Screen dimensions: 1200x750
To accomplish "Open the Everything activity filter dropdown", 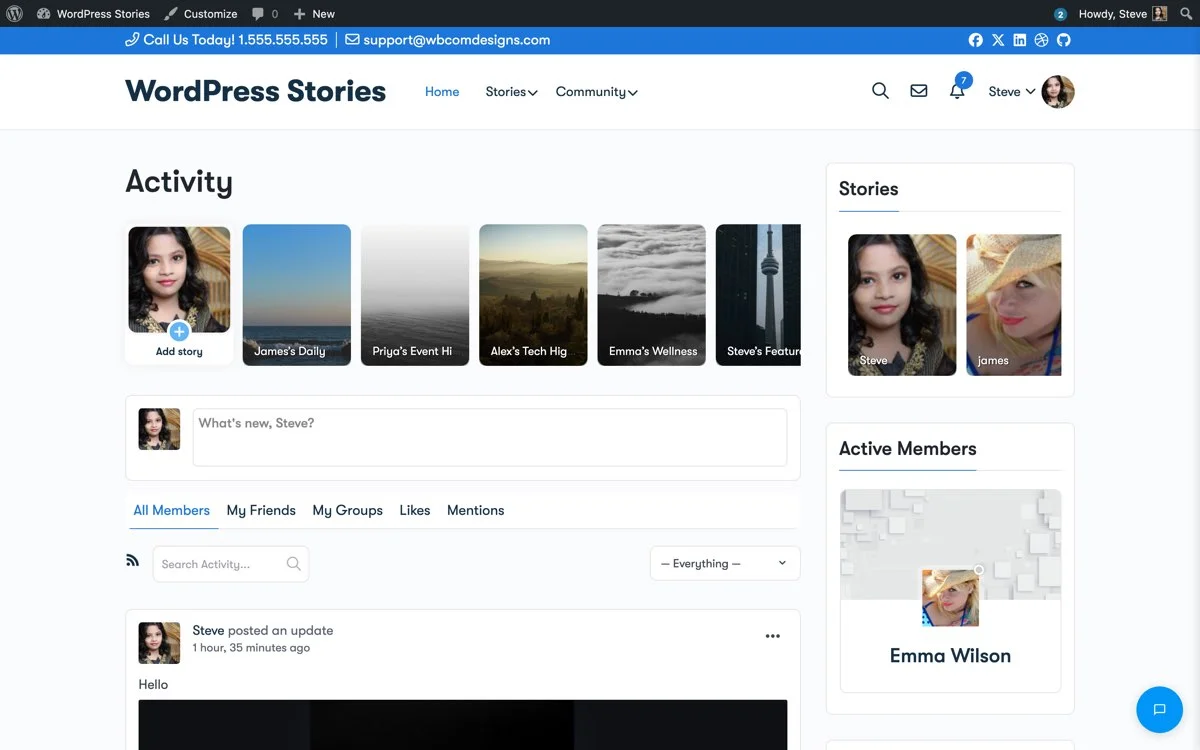I will pos(724,563).
